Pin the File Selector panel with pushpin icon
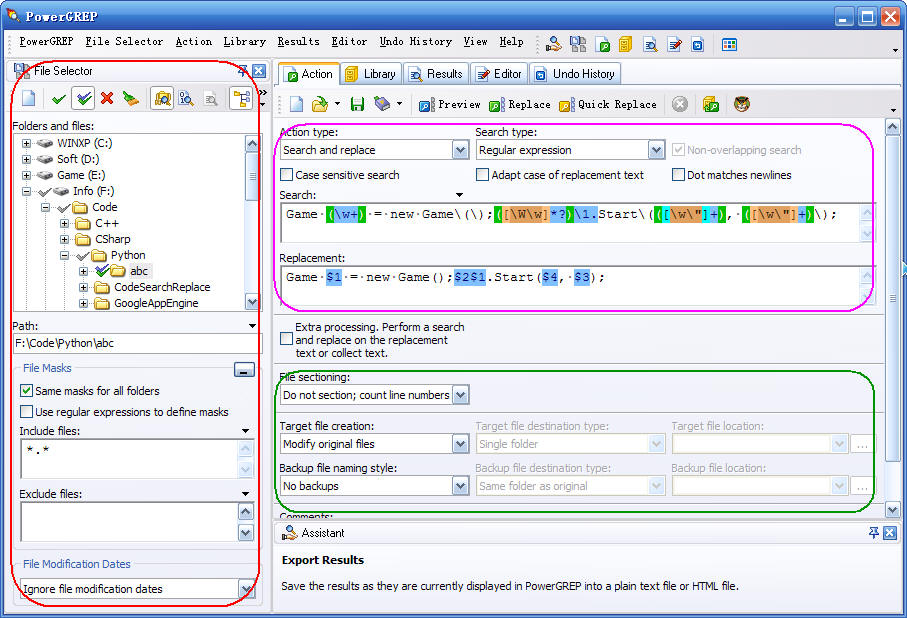 242,71
